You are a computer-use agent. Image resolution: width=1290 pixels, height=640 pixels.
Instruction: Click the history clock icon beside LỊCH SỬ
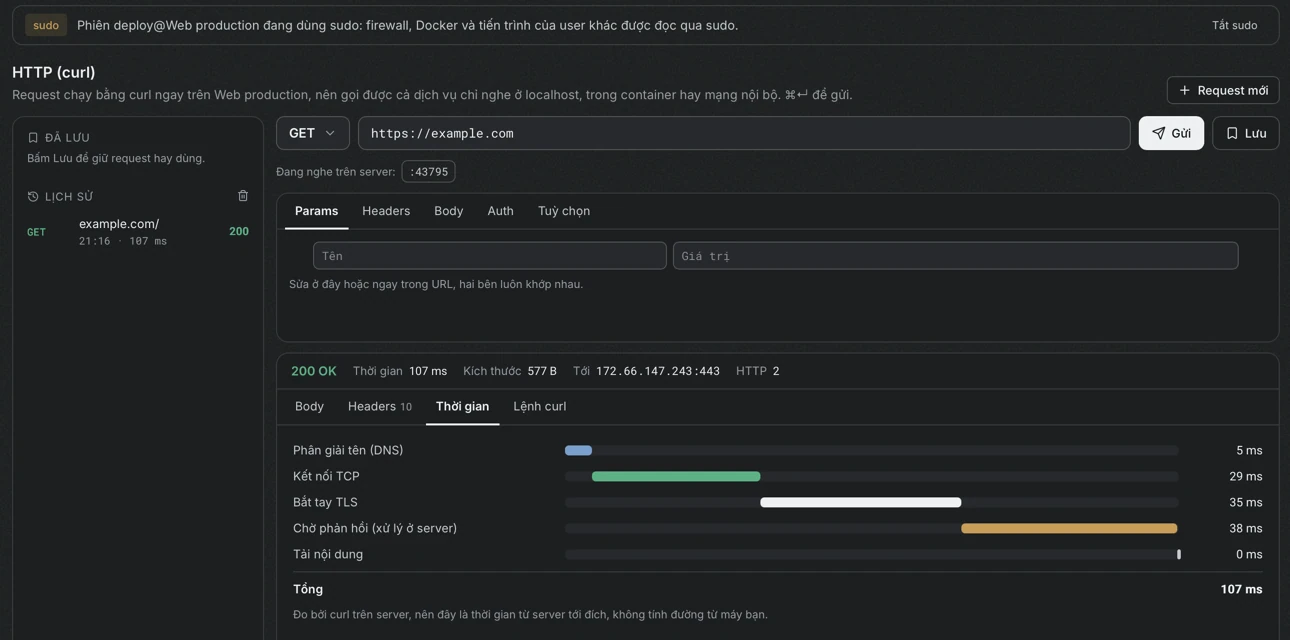33,197
